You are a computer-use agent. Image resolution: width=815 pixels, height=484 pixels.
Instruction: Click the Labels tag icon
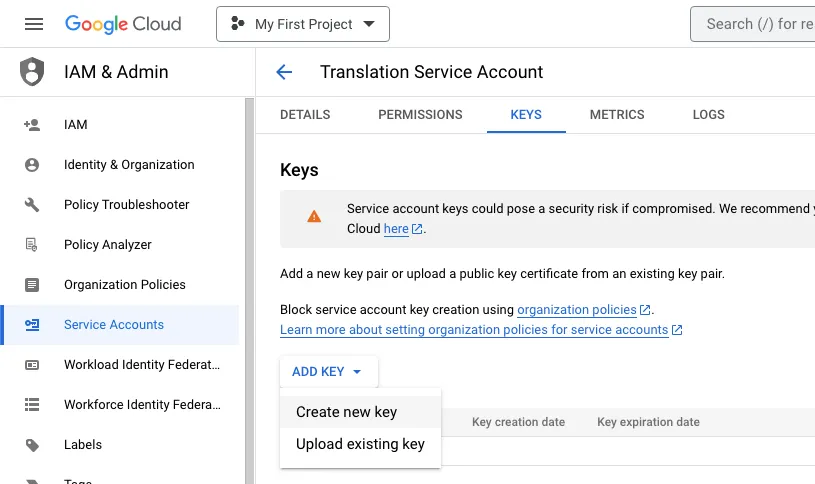pyautogui.click(x=32, y=445)
